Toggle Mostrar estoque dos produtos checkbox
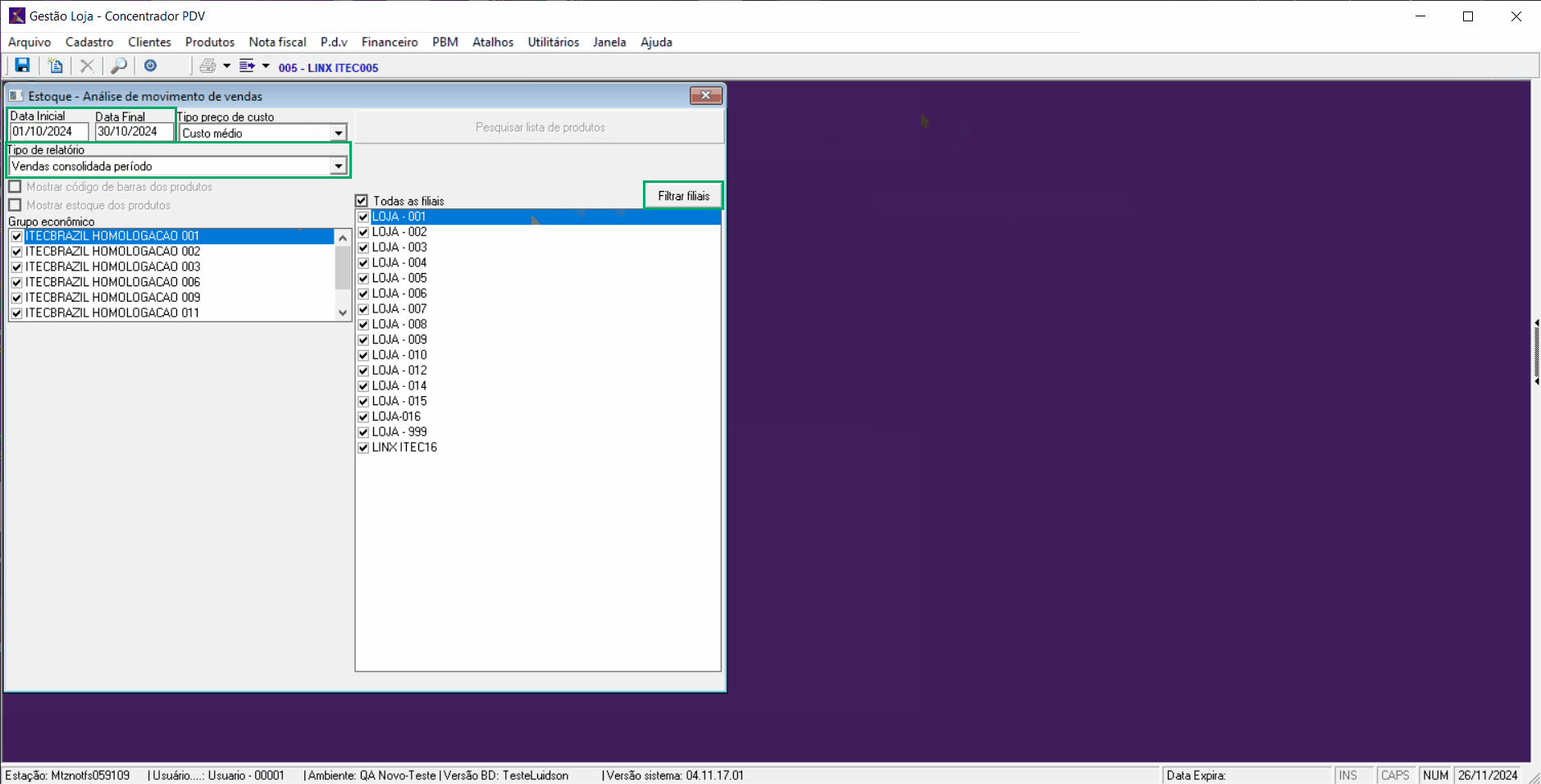 tap(15, 205)
